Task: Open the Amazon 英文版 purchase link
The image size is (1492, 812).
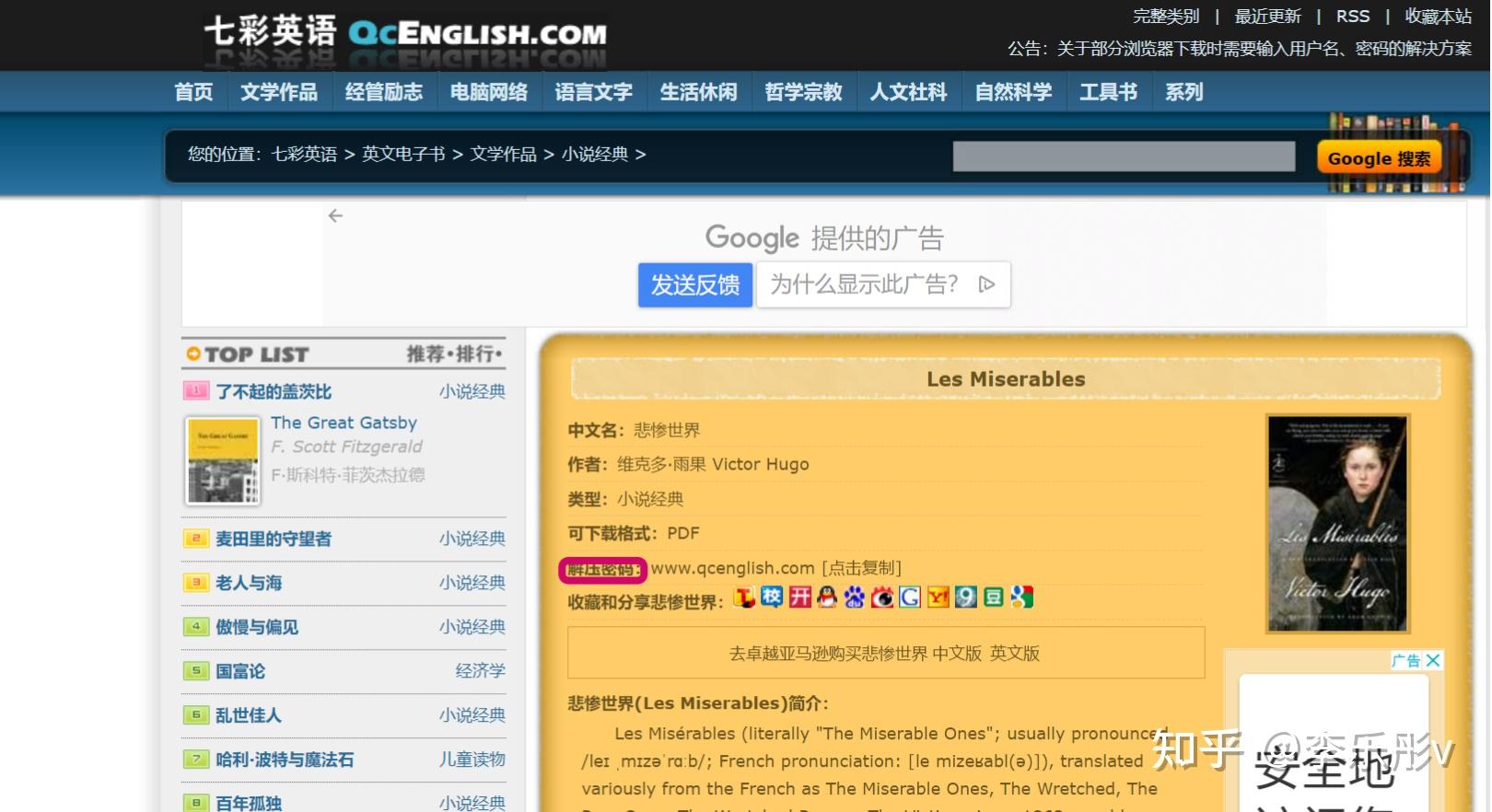Action: (x=1015, y=654)
